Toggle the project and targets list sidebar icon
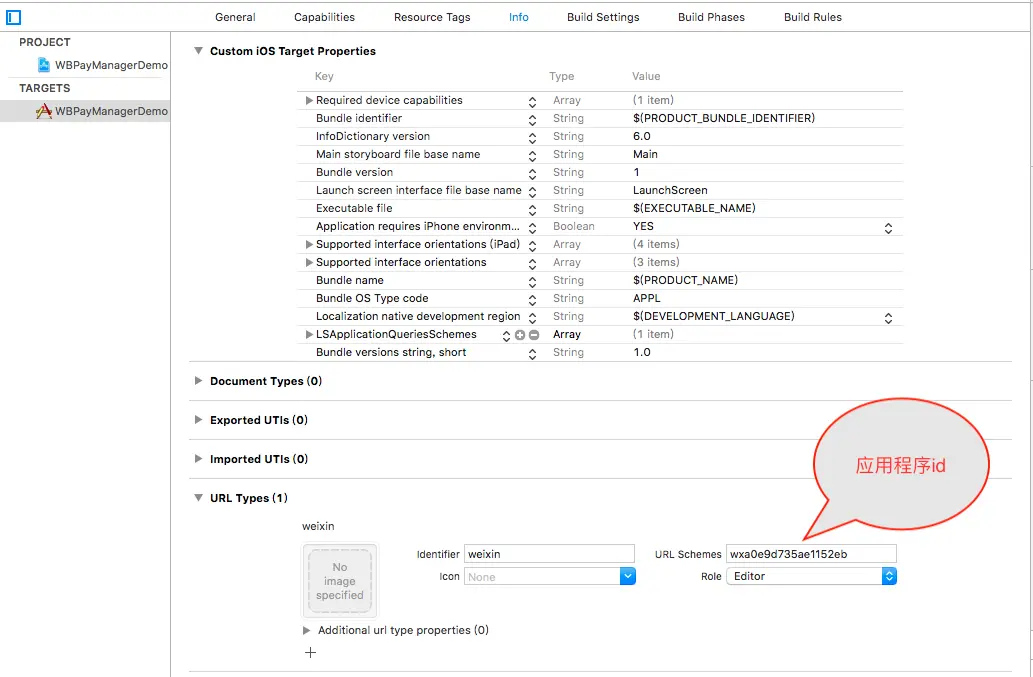This screenshot has width=1033, height=677. [x=13, y=18]
